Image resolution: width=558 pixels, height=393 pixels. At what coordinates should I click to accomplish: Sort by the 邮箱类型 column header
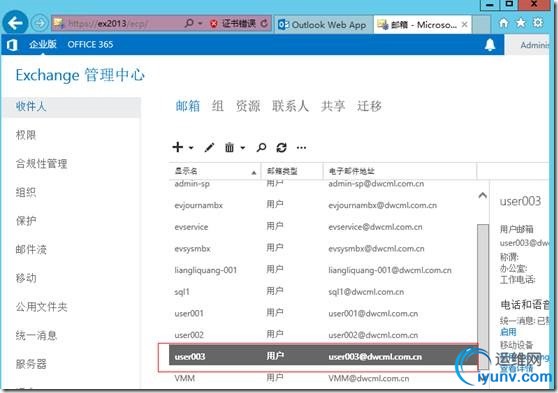click(292, 171)
